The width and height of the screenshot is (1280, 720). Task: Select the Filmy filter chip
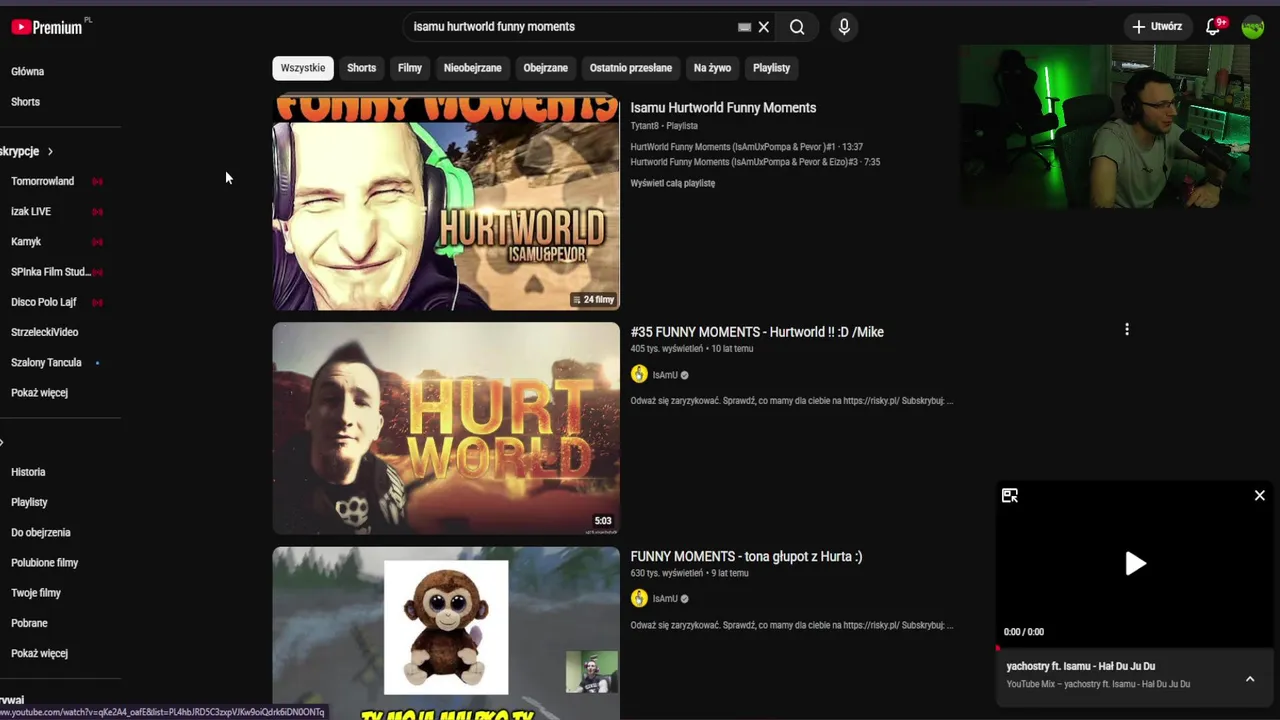point(410,68)
